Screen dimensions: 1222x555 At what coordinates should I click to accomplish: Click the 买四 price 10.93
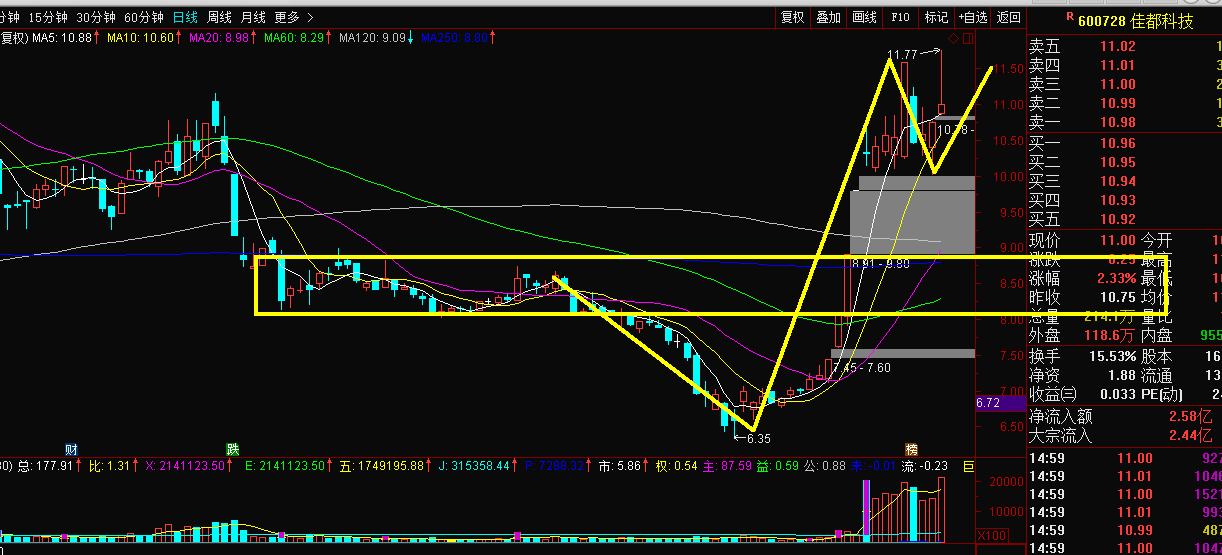tap(1118, 200)
